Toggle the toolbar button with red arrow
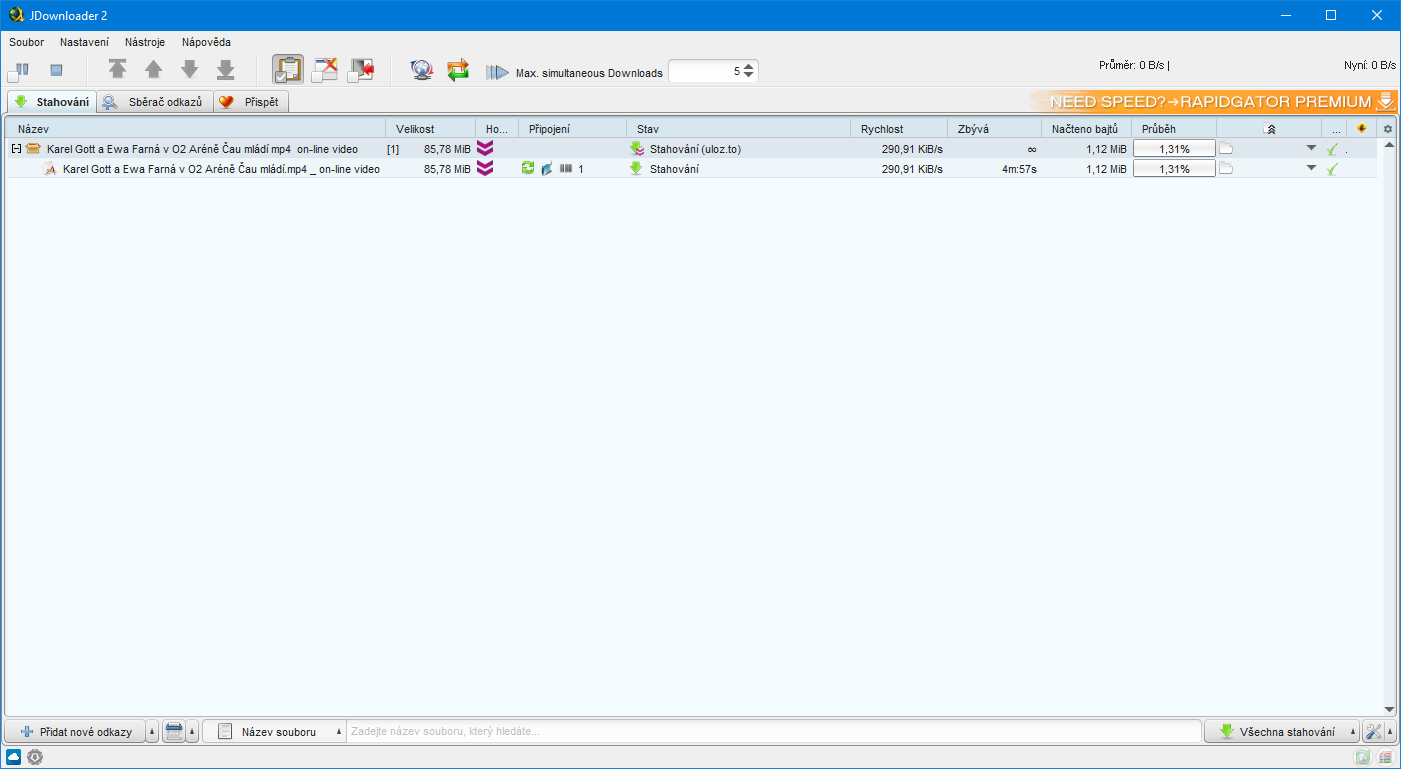 (x=361, y=70)
